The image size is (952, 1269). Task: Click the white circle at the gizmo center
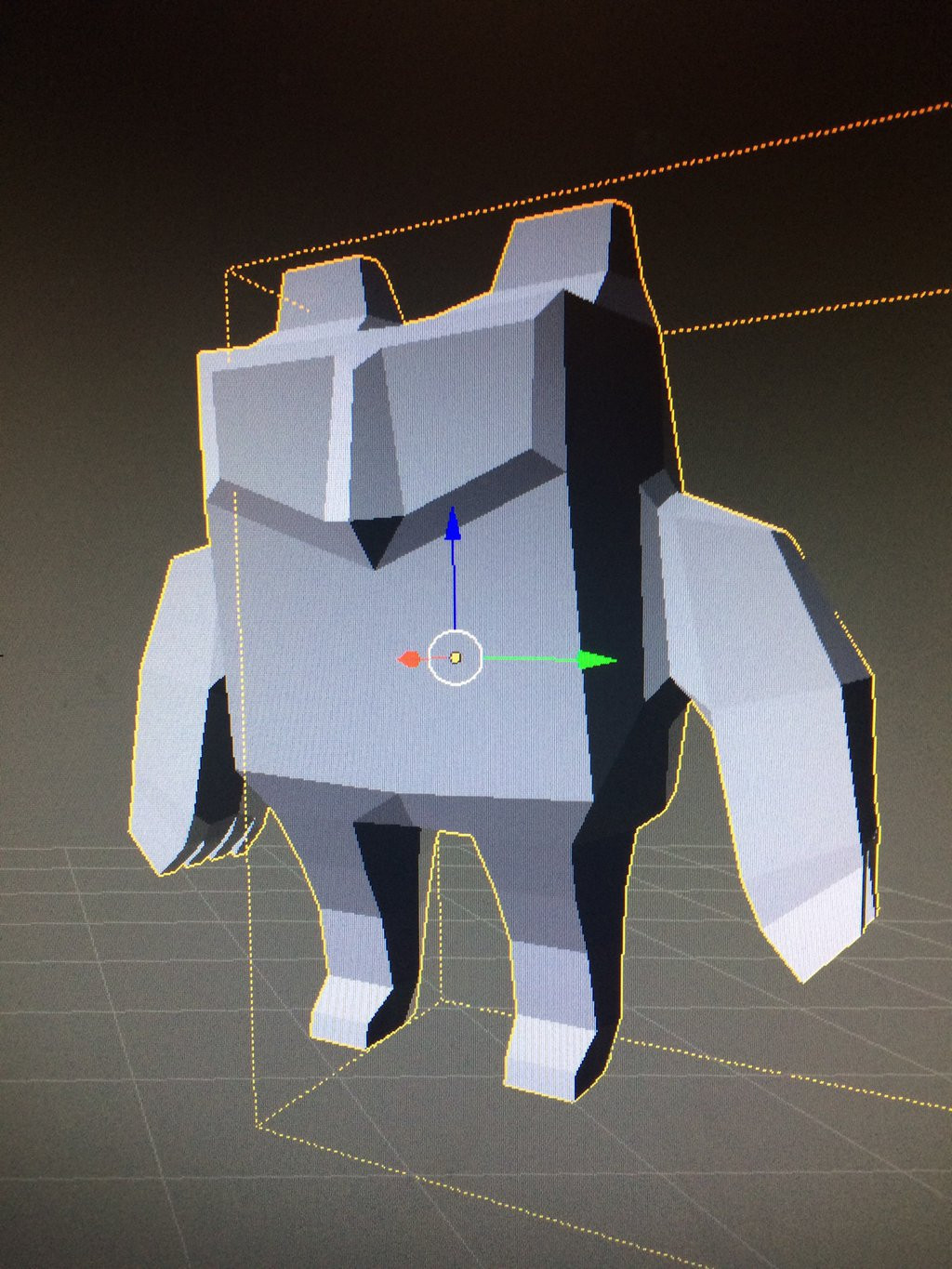(x=456, y=657)
